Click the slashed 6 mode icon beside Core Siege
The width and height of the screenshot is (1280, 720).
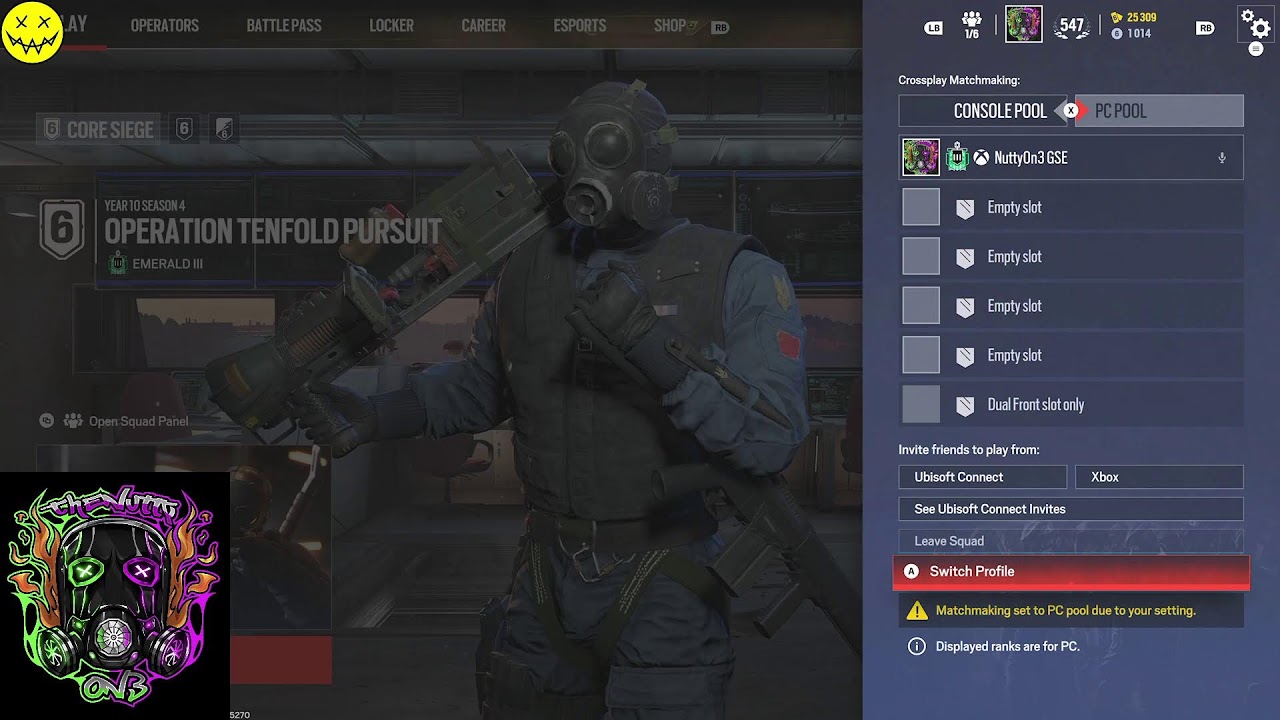pyautogui.click(x=224, y=129)
